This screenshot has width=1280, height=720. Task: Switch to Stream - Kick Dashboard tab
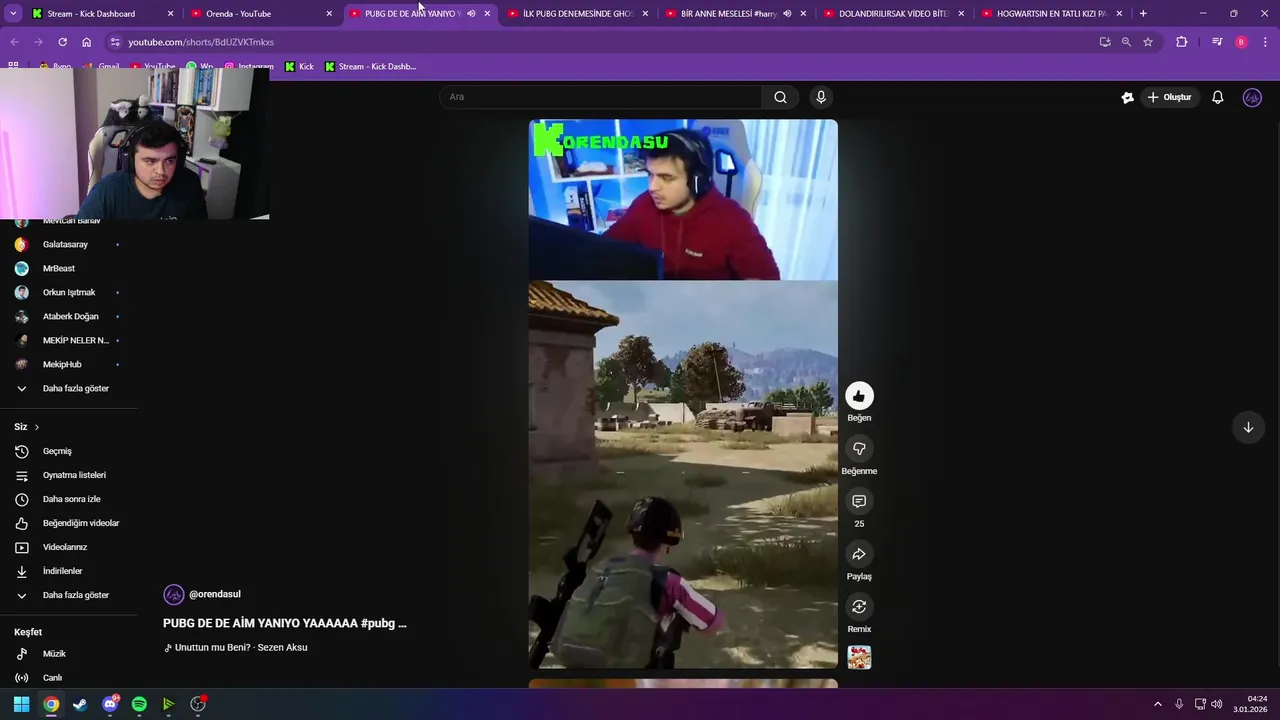[100, 14]
